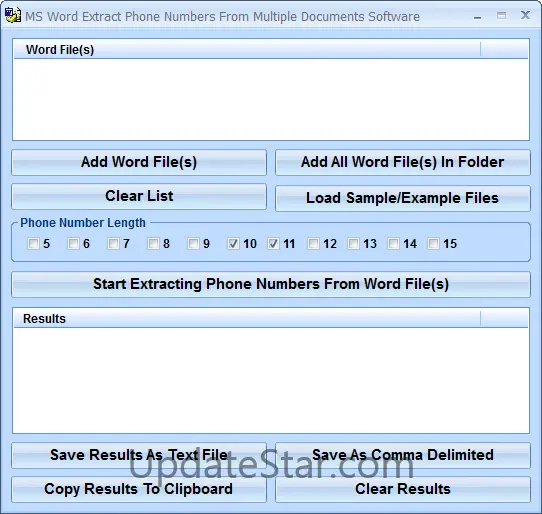Enable the length 12 checkbox
This screenshot has height=514, width=542.
[313, 244]
